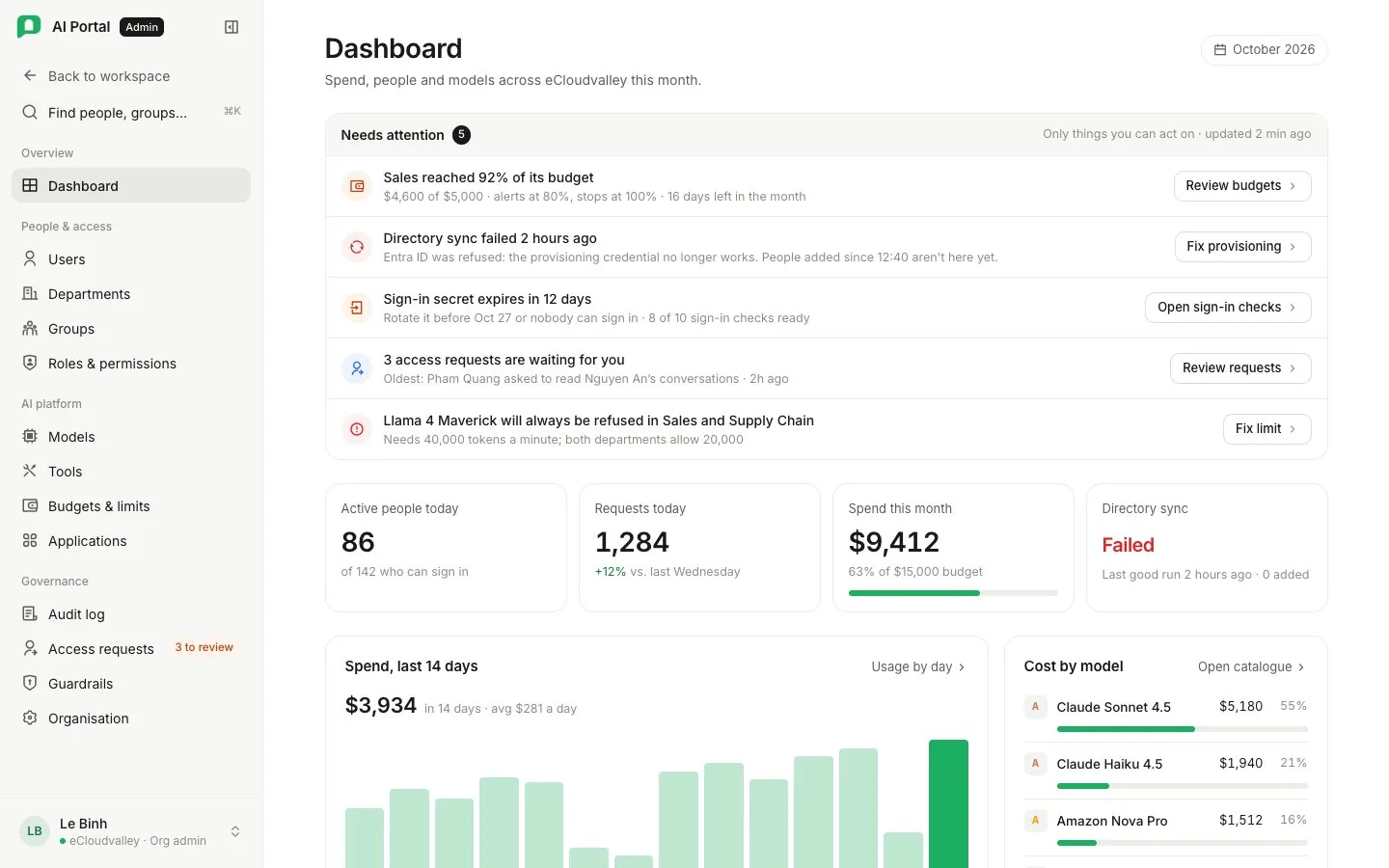Image resolution: width=1389 pixels, height=868 pixels.
Task: Click the Audit log icon
Action: coord(30,613)
